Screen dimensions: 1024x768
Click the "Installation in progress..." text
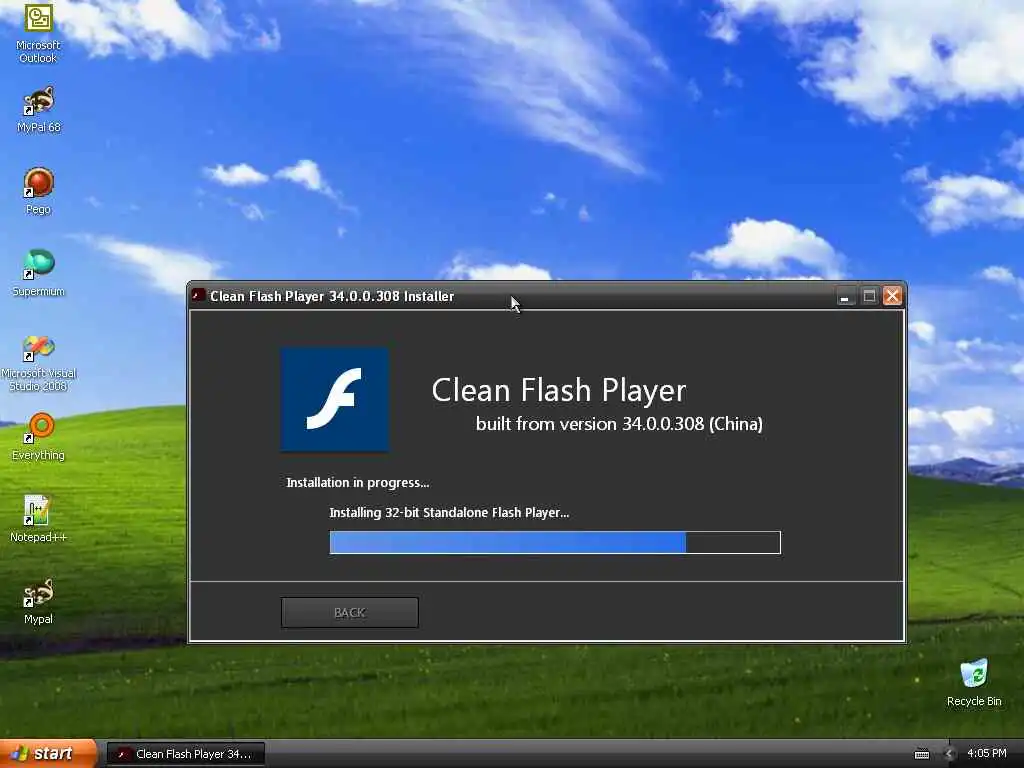pyautogui.click(x=358, y=483)
